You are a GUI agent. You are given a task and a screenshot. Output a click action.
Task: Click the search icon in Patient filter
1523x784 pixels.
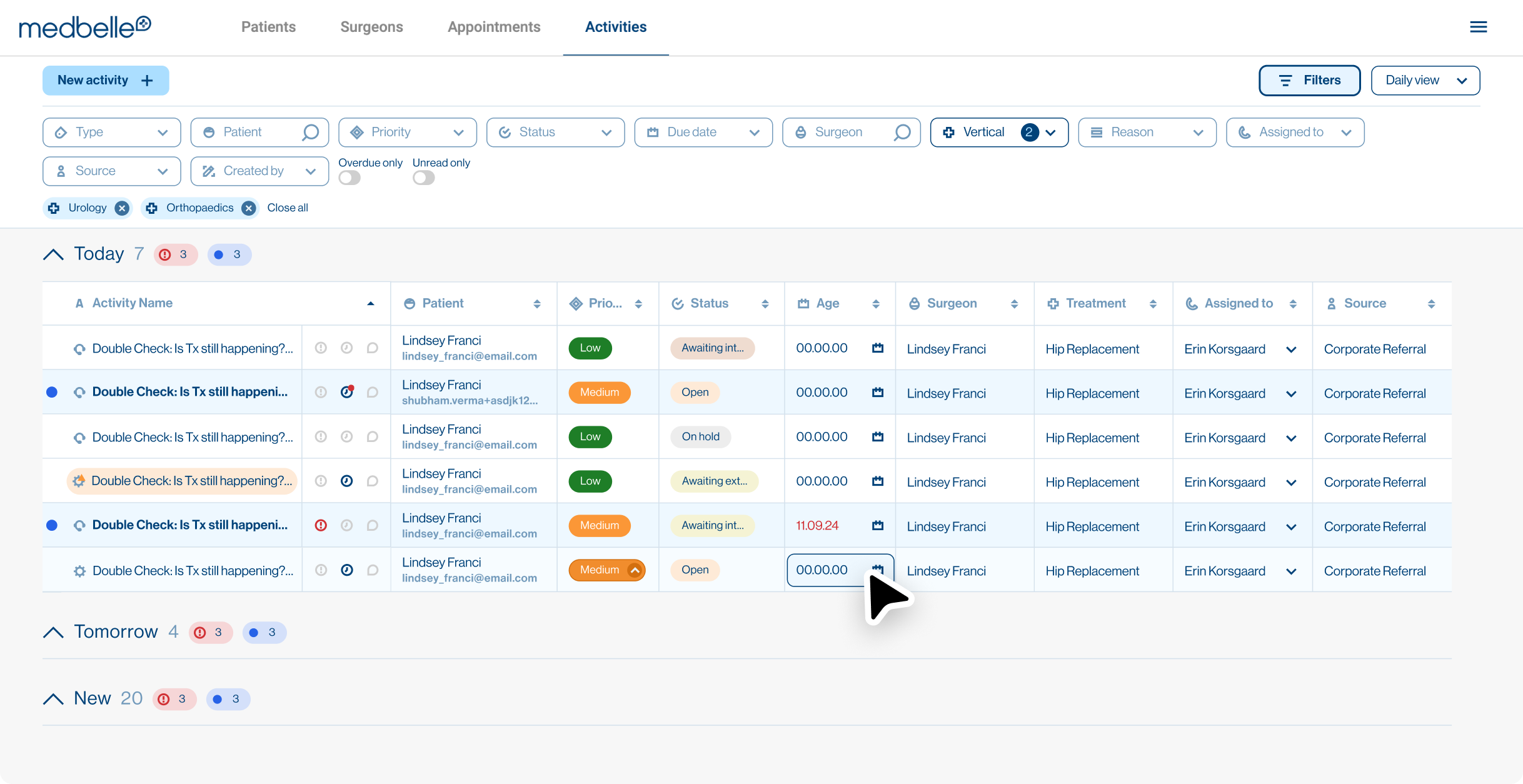(x=310, y=132)
